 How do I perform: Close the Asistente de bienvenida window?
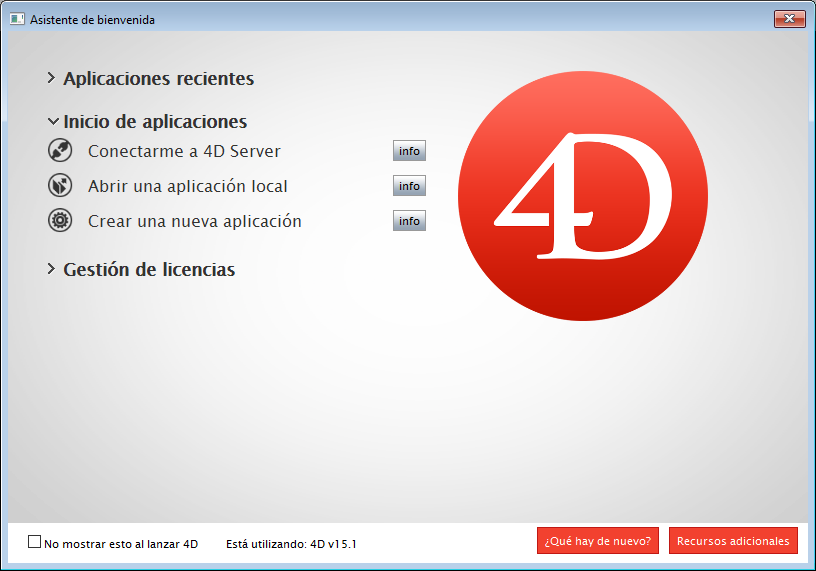789,19
